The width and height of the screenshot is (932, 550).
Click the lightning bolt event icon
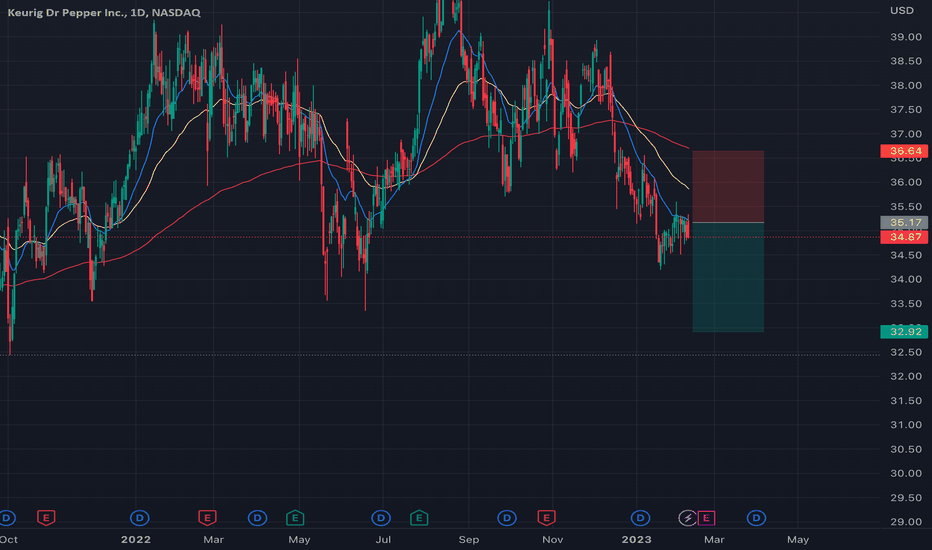point(688,518)
